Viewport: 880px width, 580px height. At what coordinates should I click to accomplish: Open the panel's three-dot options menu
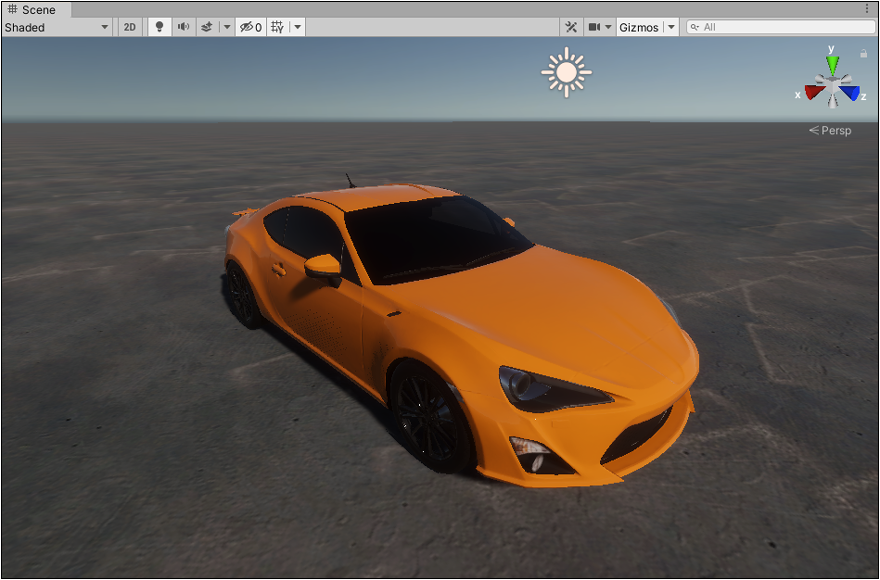point(867,8)
